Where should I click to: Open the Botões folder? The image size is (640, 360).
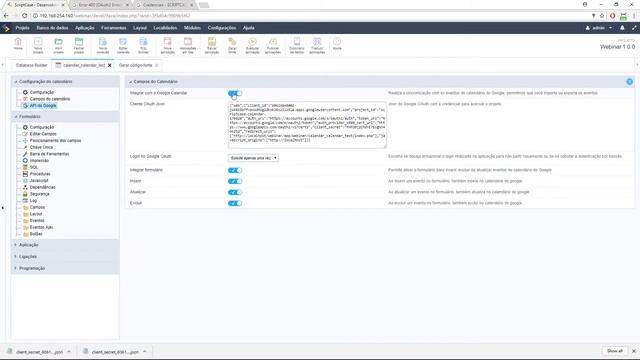coord(36,234)
